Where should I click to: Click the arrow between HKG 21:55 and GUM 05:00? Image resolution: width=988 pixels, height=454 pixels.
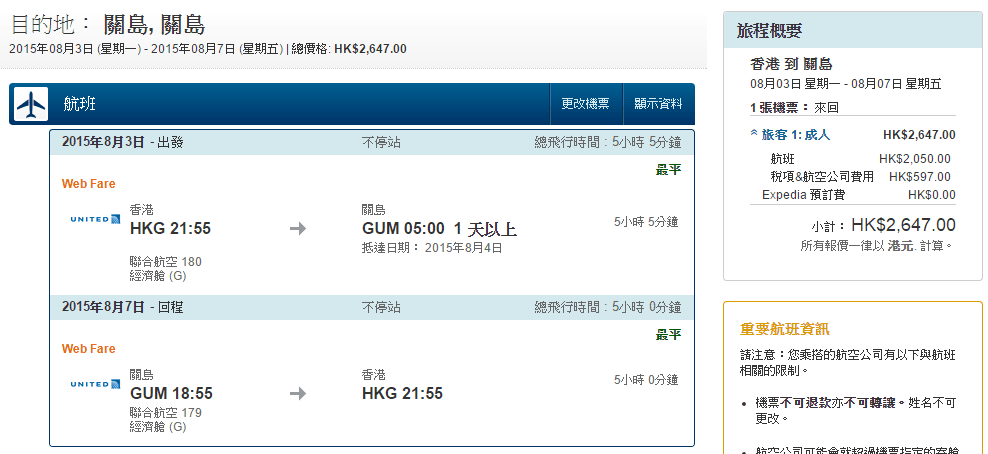click(x=297, y=229)
